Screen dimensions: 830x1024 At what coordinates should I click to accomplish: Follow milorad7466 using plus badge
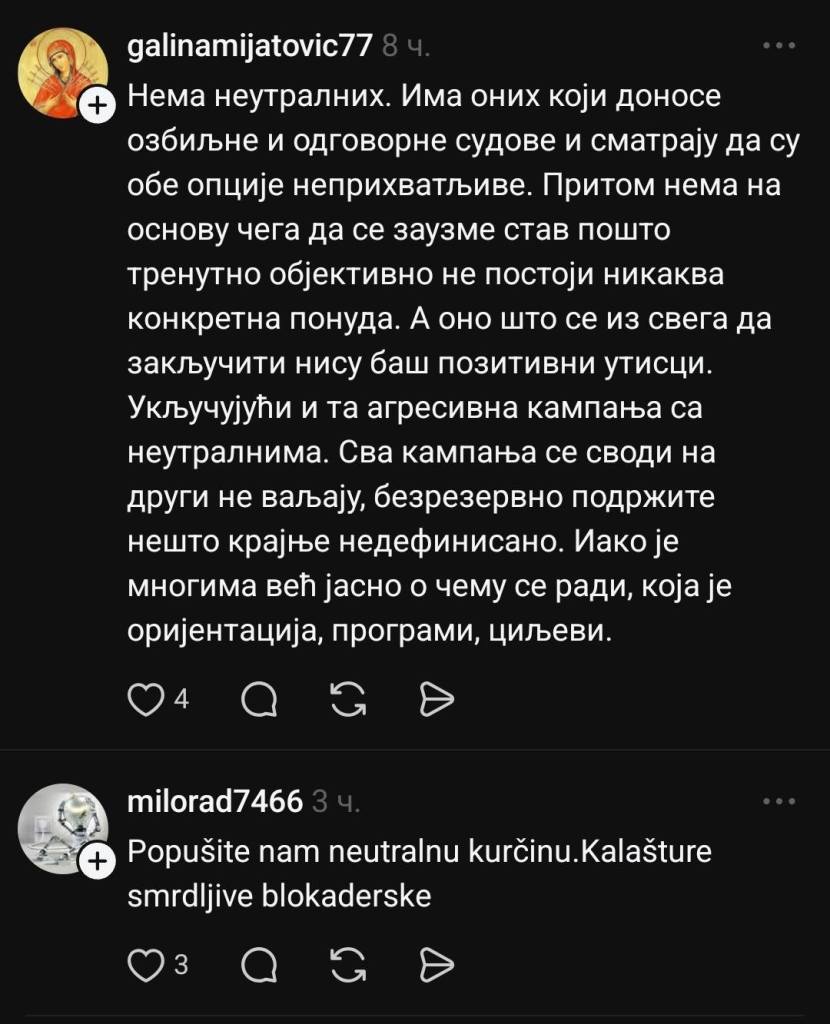pyautogui.click(x=97, y=858)
